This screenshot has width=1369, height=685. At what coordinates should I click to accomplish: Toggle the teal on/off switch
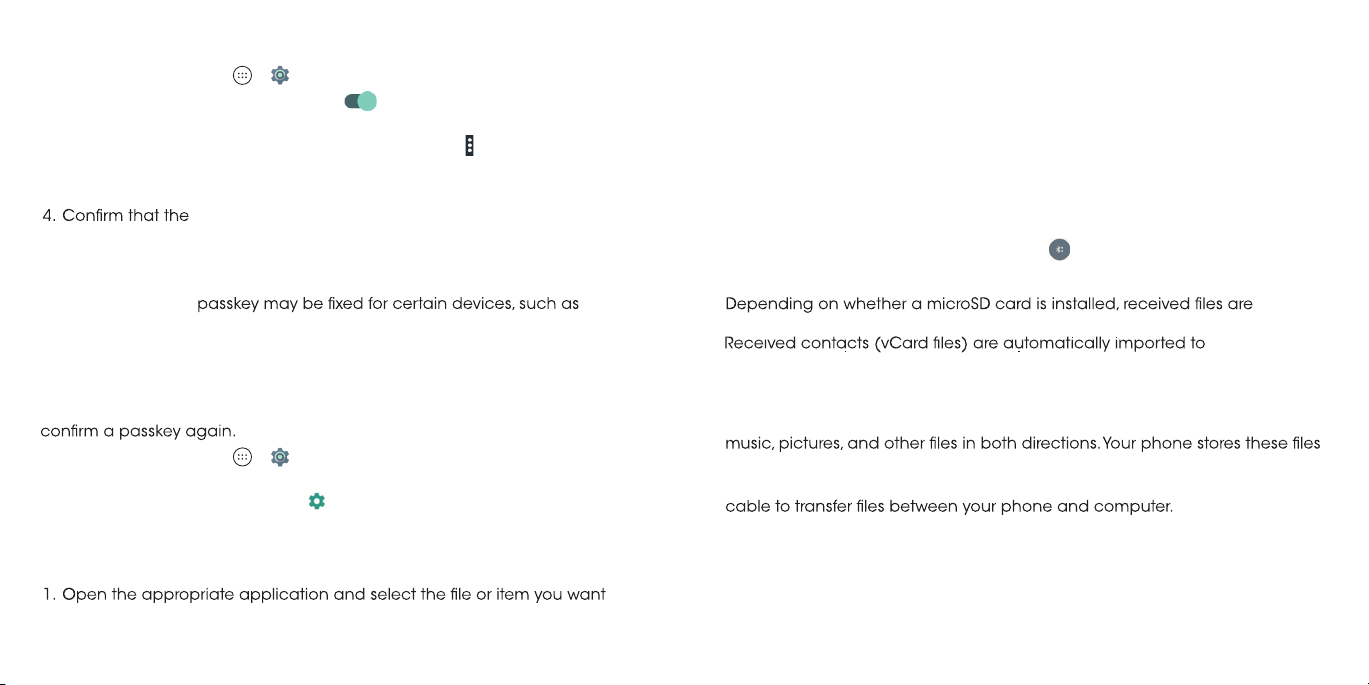[361, 101]
